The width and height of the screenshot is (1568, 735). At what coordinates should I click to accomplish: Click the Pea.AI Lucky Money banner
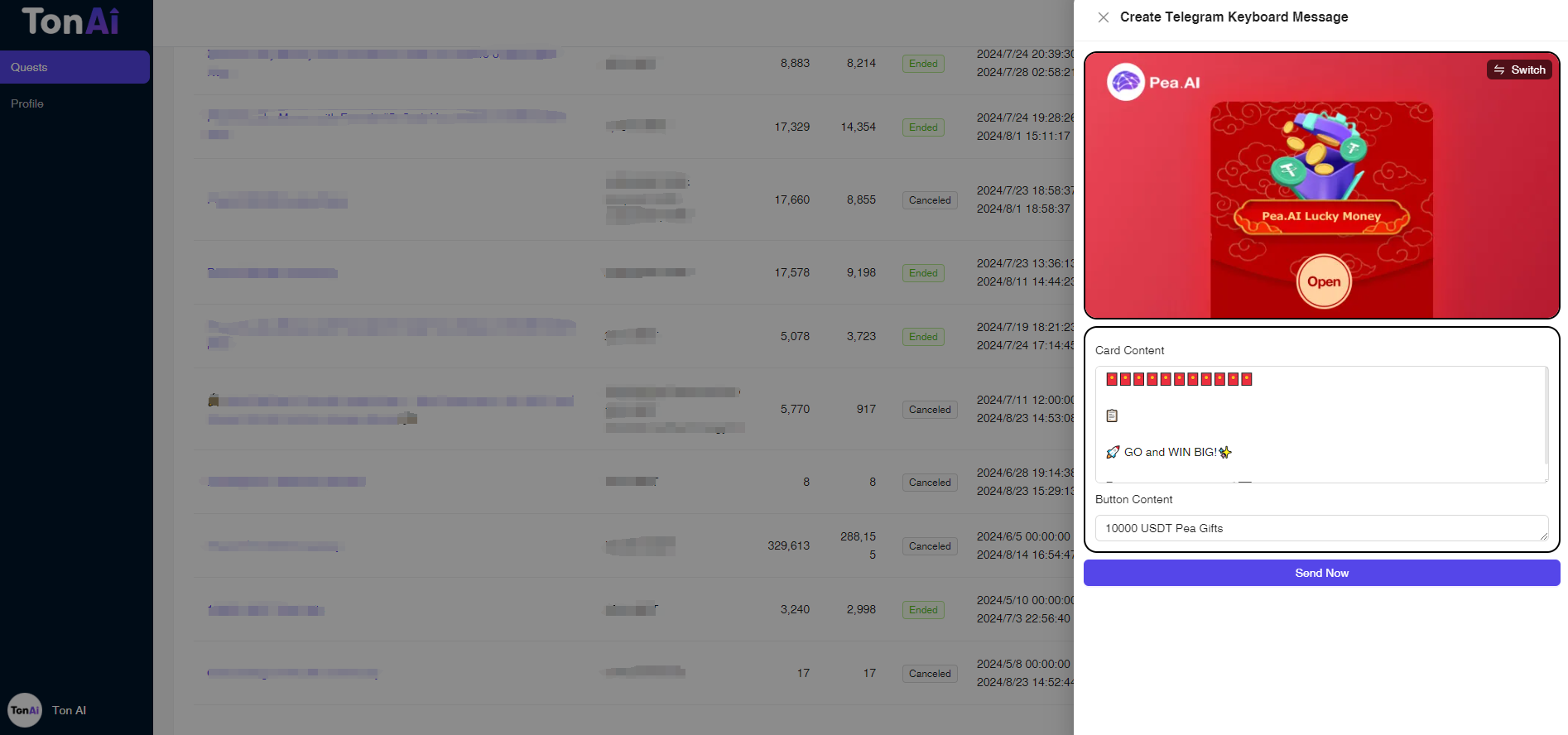pyautogui.click(x=1321, y=216)
